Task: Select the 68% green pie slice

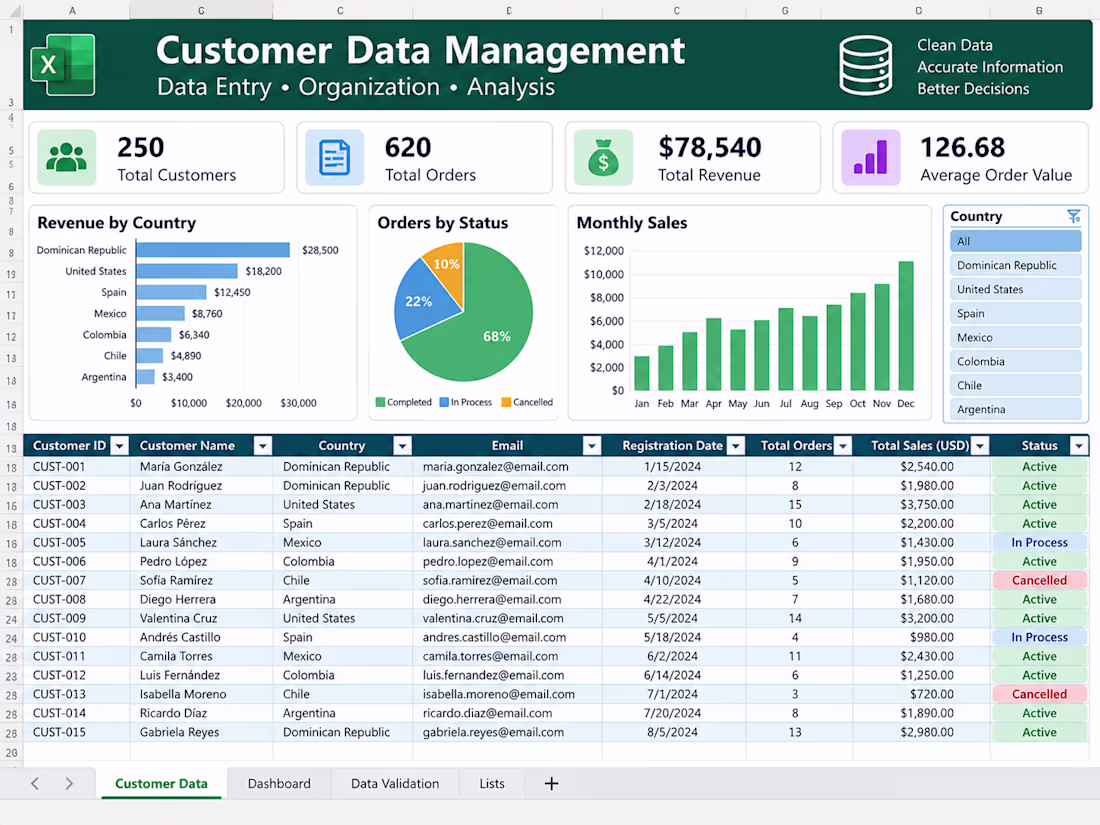Action: coord(484,330)
